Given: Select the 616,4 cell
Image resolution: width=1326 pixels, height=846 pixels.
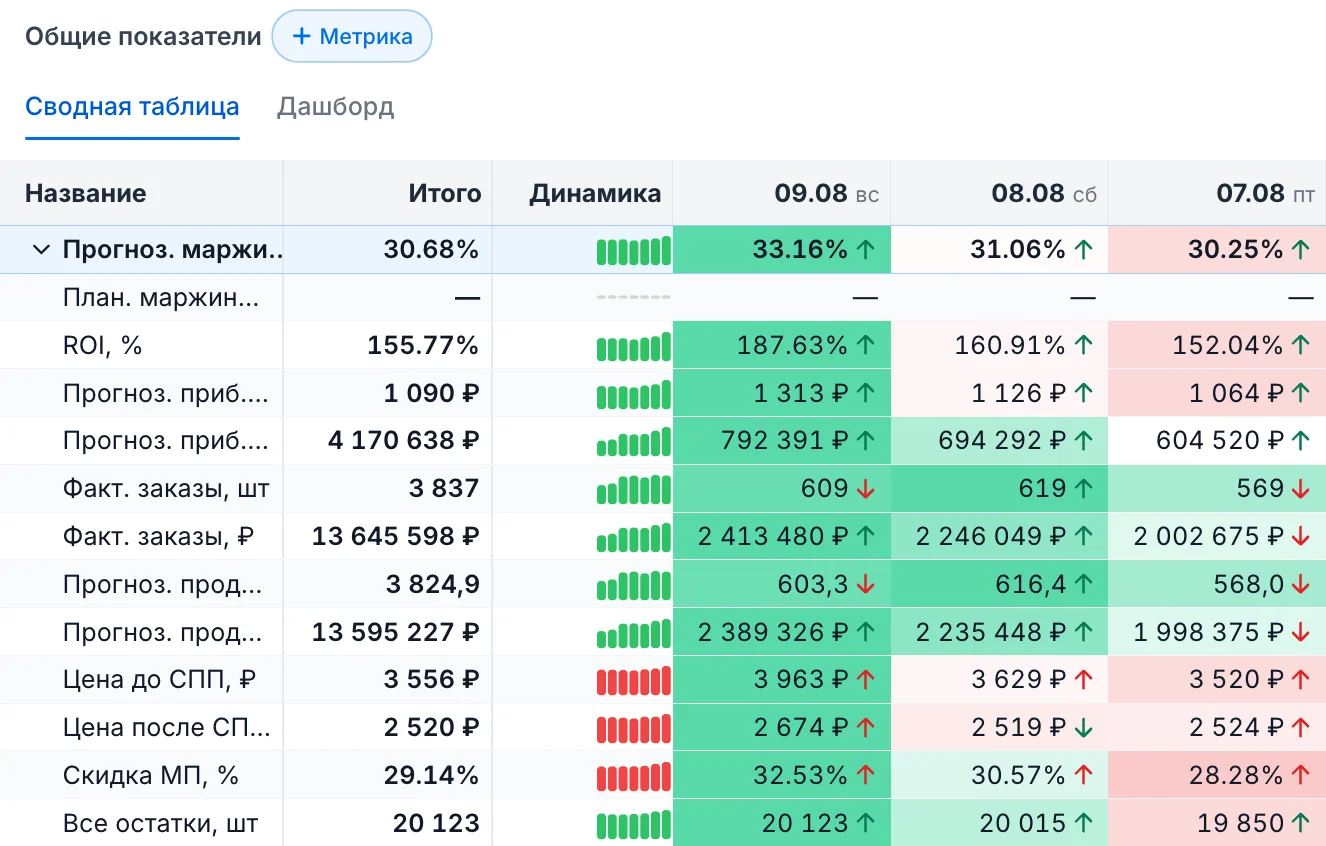Looking at the screenshot, I should [1000, 585].
